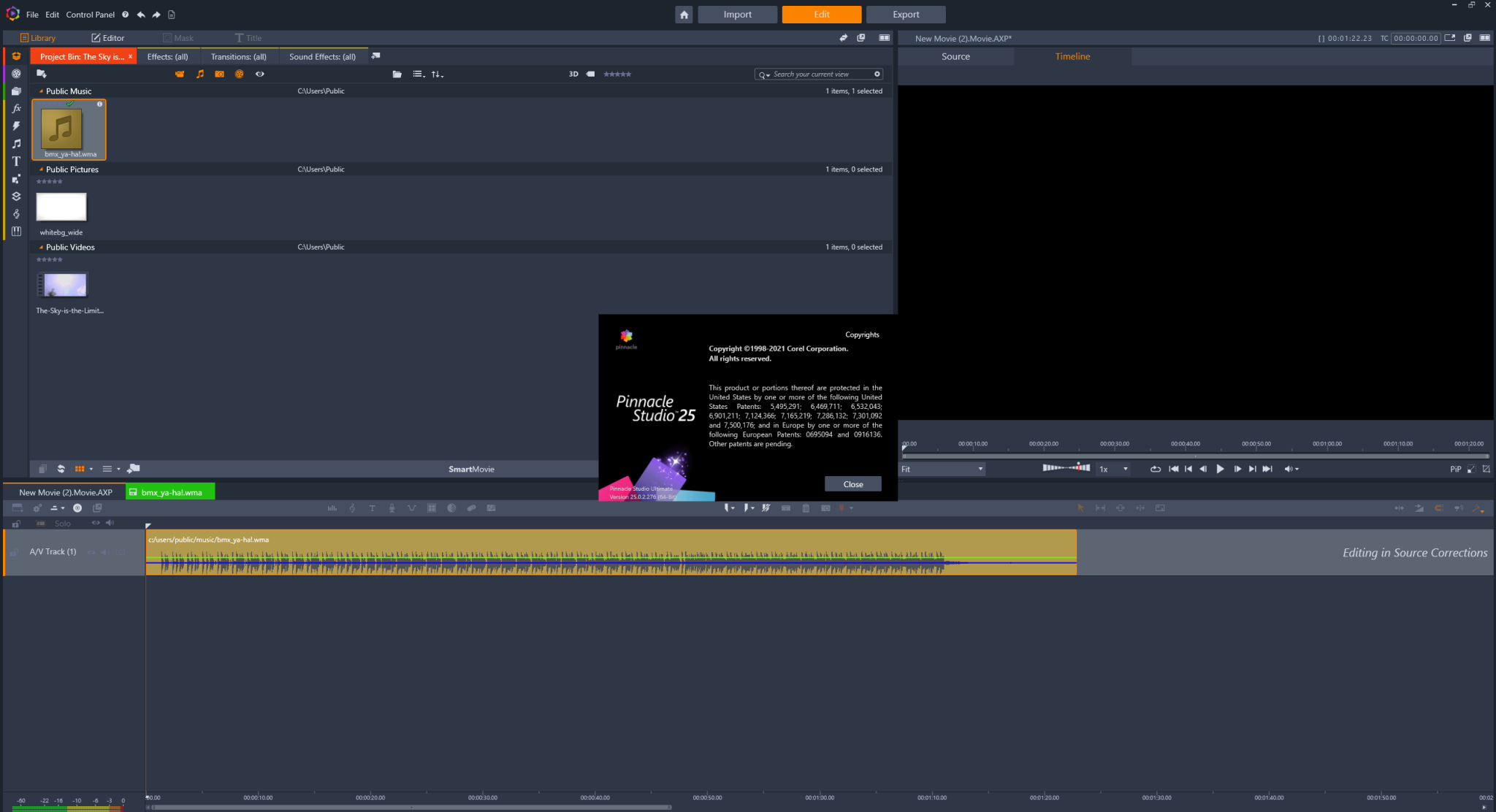The image size is (1496, 812).
Task: Click the play button in the player
Action: [x=1220, y=470]
